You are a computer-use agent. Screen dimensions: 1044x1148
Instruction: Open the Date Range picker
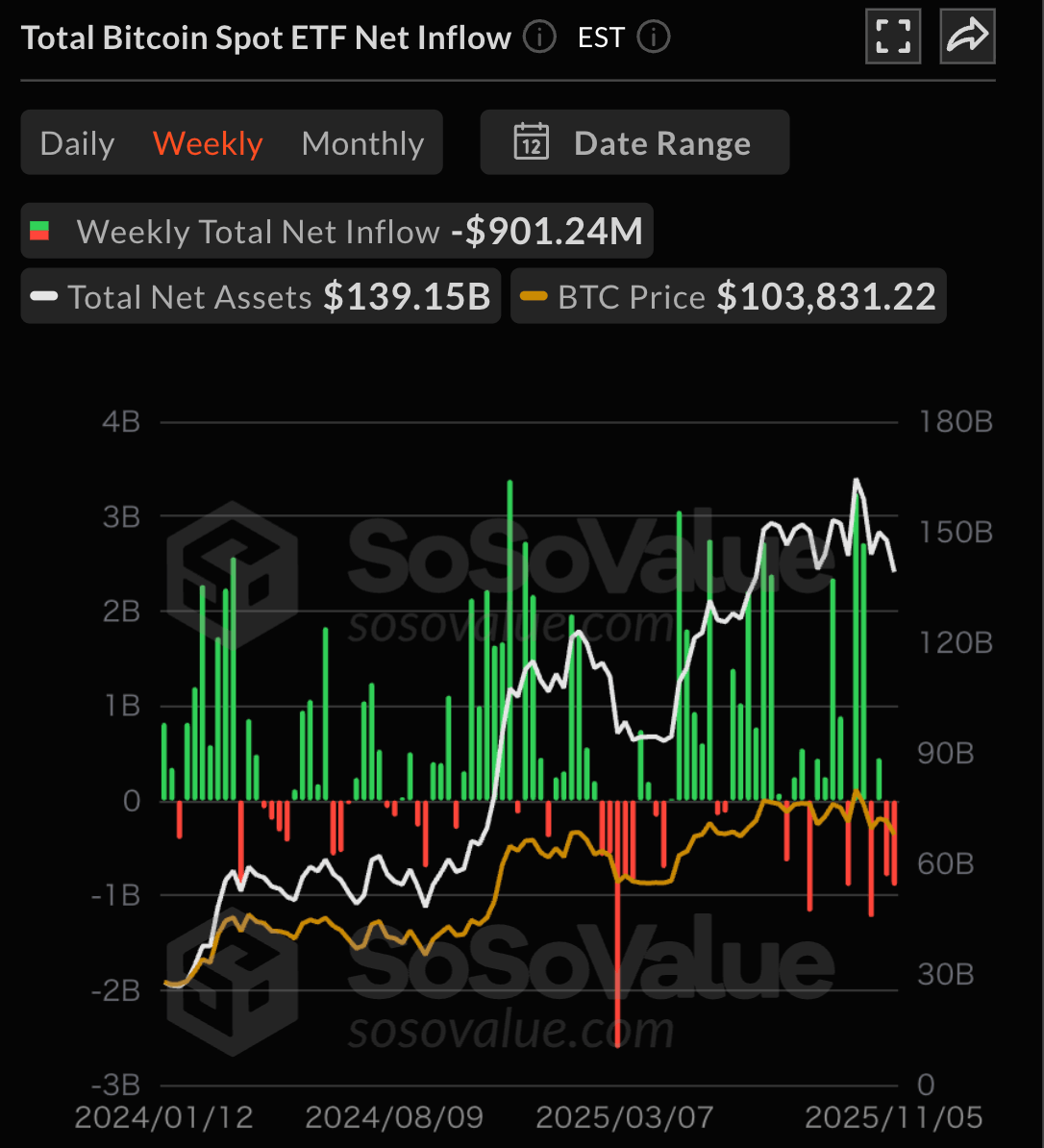[634, 142]
